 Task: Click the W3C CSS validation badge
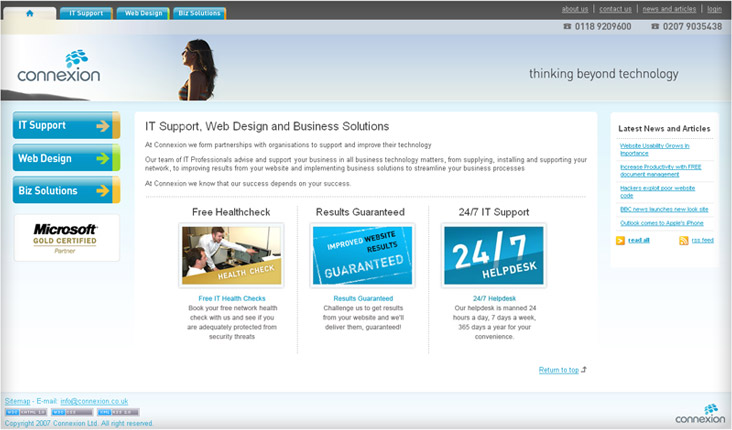tap(72, 412)
